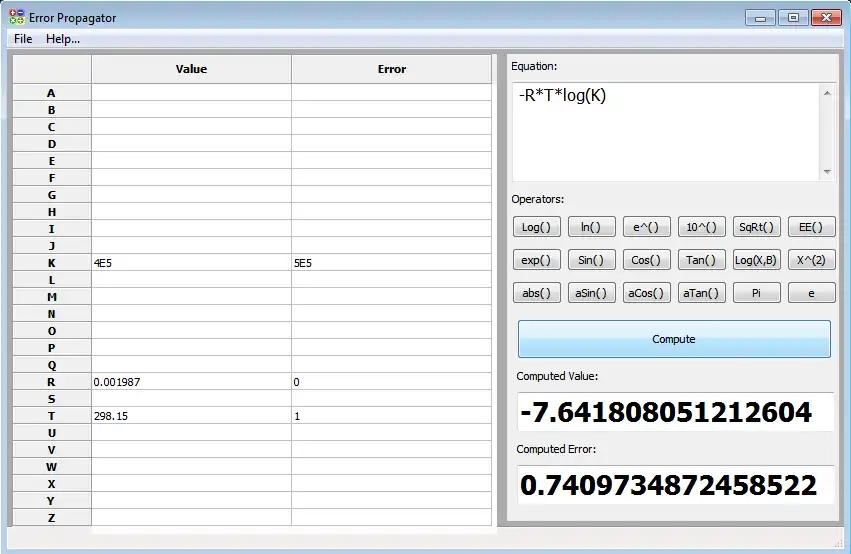Insert the SqRt() operator

[x=756, y=227]
